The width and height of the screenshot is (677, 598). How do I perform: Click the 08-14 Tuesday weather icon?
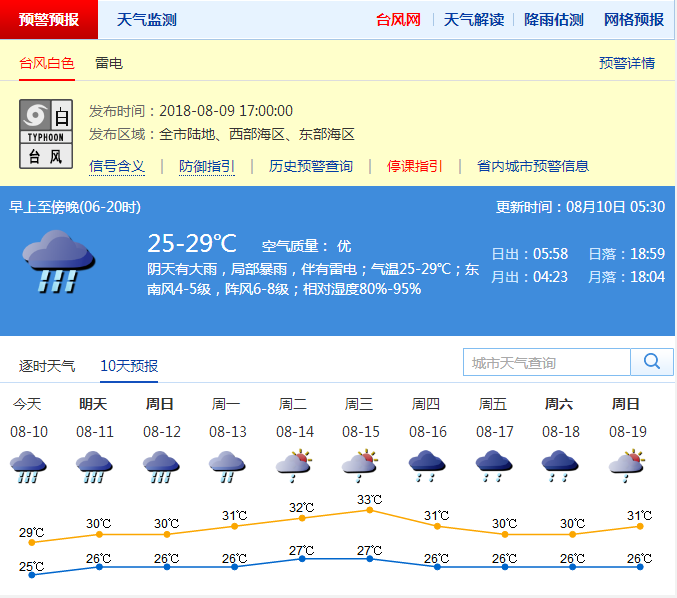[294, 467]
